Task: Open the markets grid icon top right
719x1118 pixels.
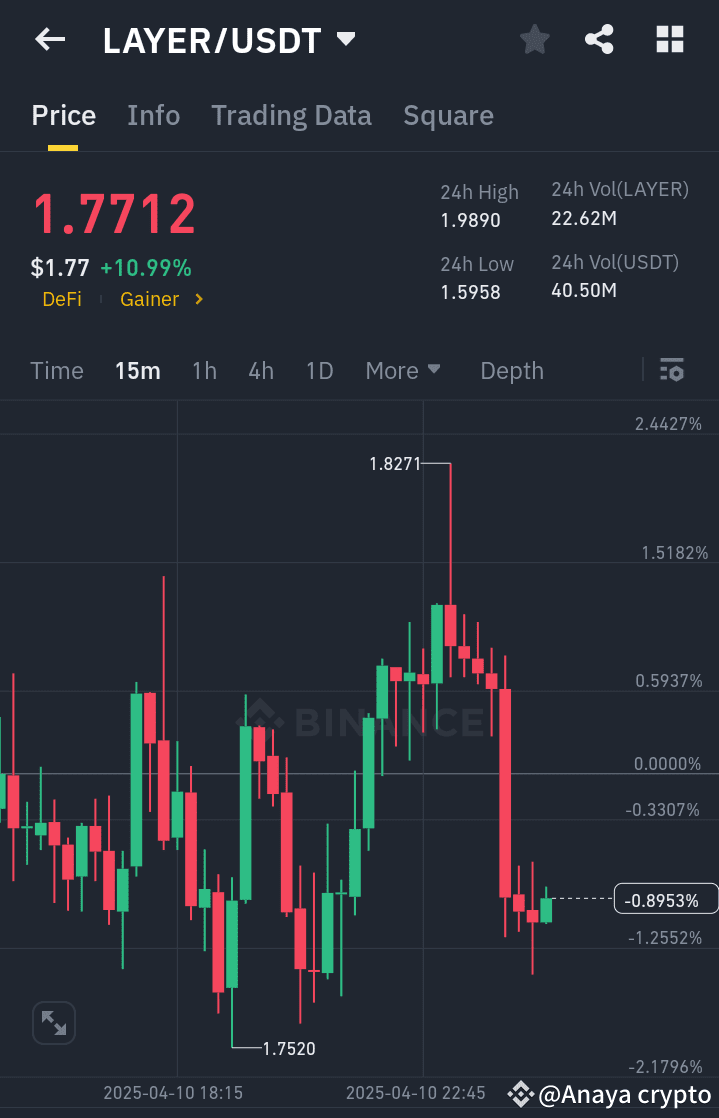Action: tap(669, 40)
